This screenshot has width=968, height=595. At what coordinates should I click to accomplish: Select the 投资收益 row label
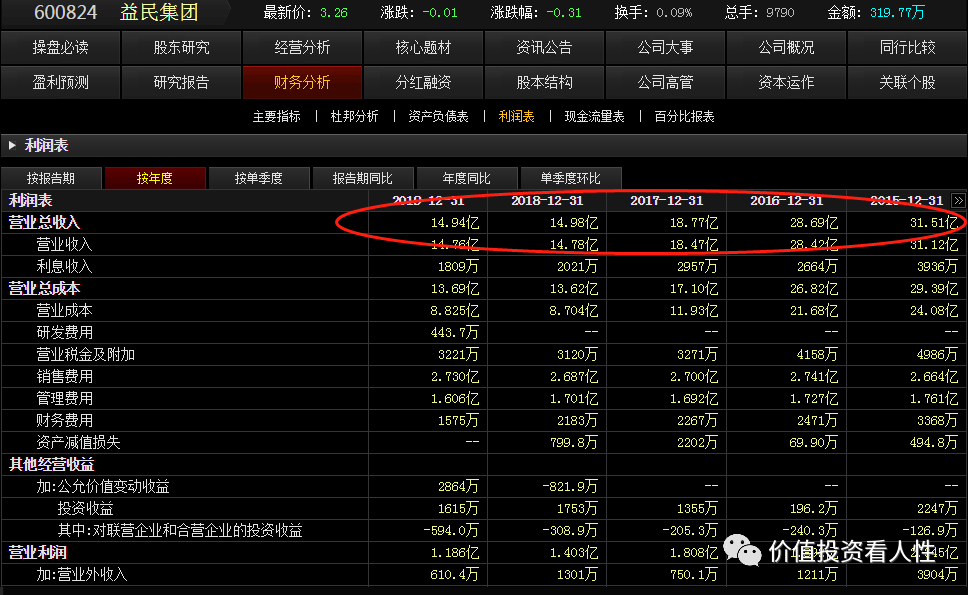pos(86,509)
